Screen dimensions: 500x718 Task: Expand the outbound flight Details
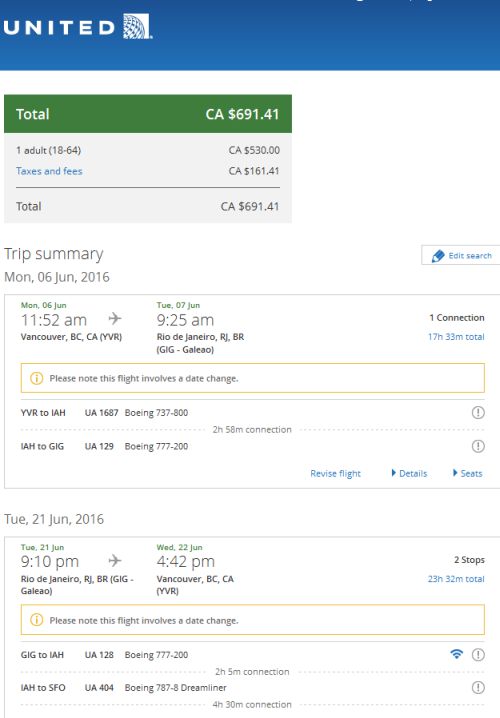click(x=409, y=473)
